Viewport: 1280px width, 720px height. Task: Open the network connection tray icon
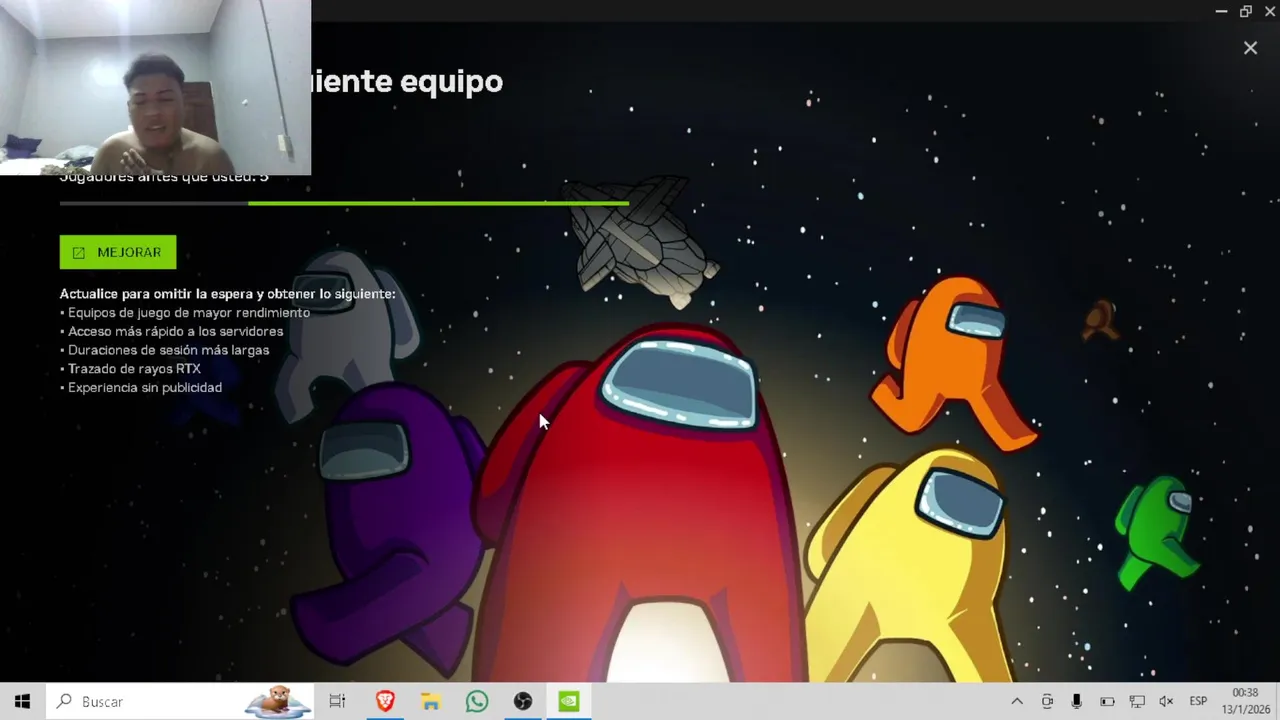tap(1137, 701)
